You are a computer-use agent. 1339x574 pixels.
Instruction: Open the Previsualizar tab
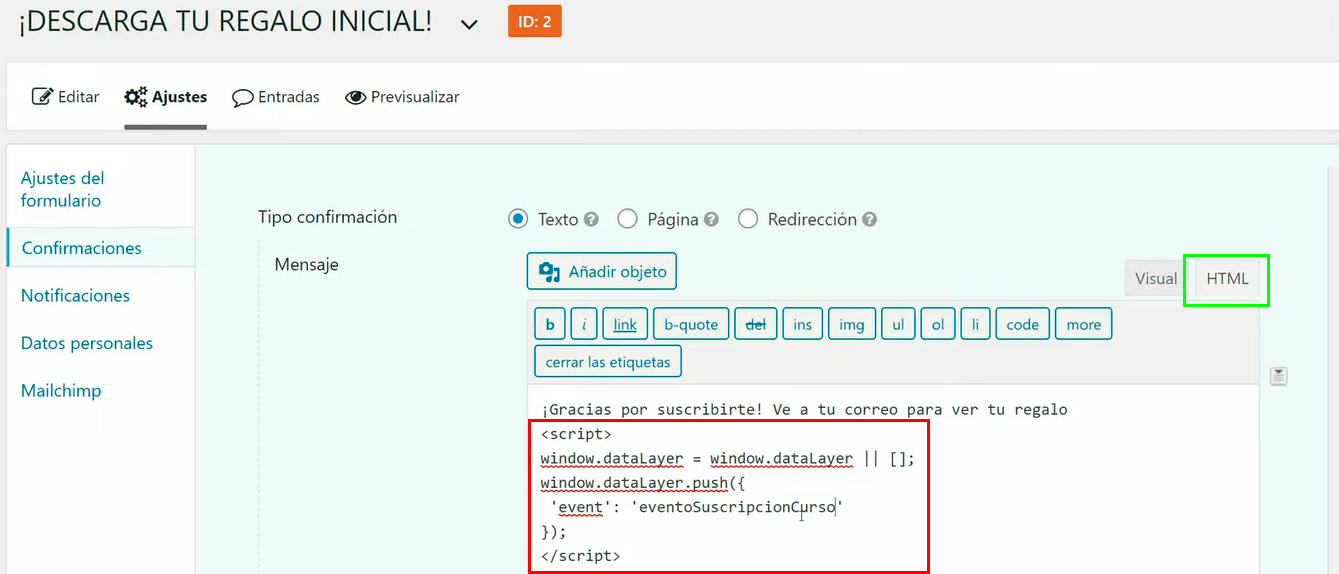(402, 97)
